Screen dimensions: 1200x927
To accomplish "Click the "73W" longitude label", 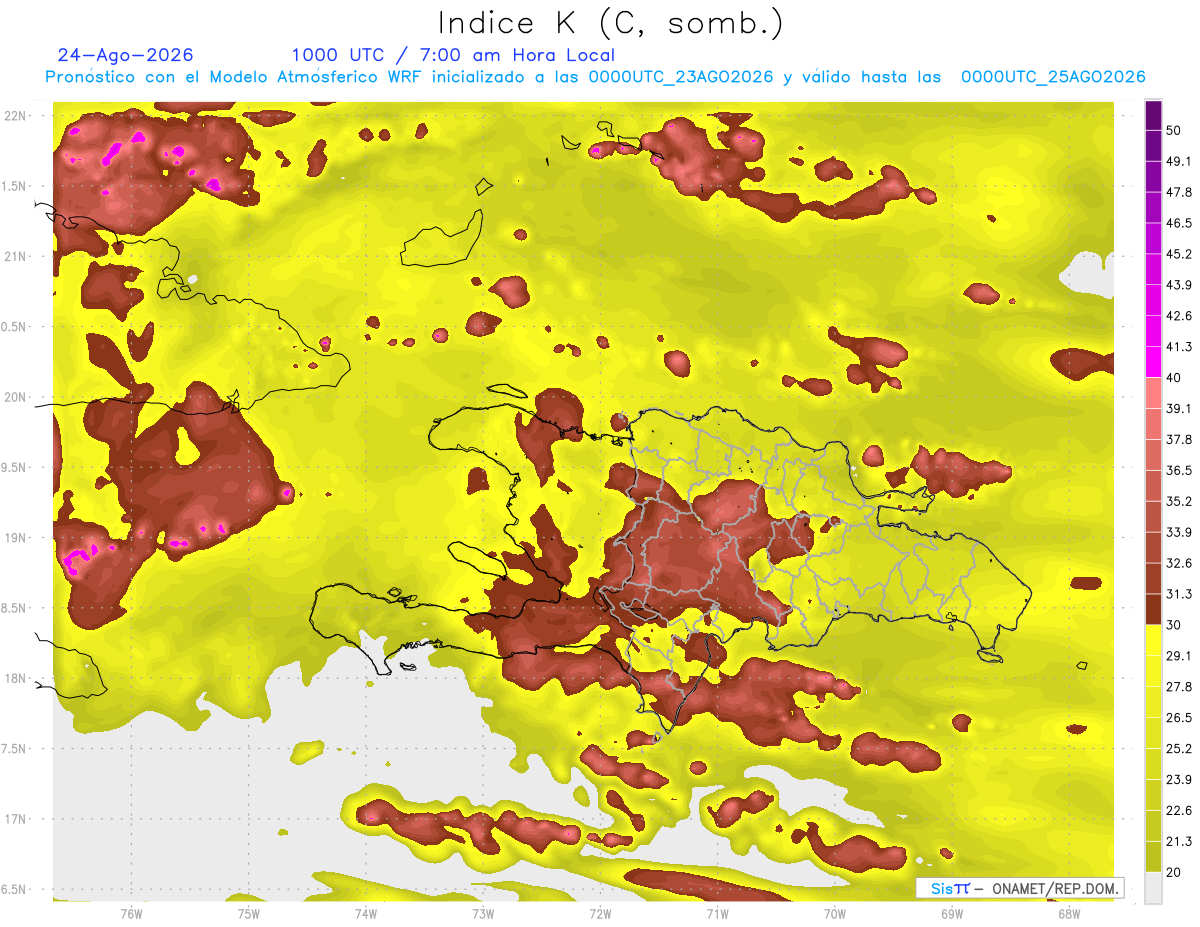I will (x=483, y=914).
